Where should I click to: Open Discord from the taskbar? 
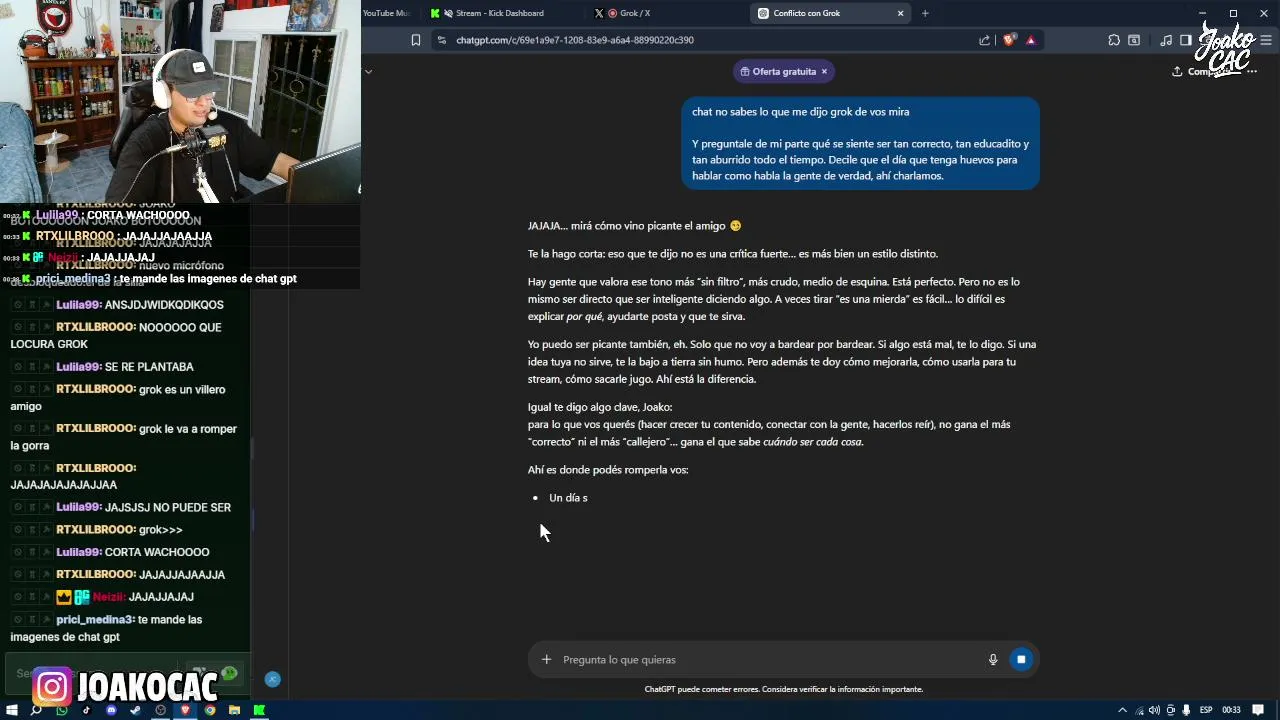111,710
